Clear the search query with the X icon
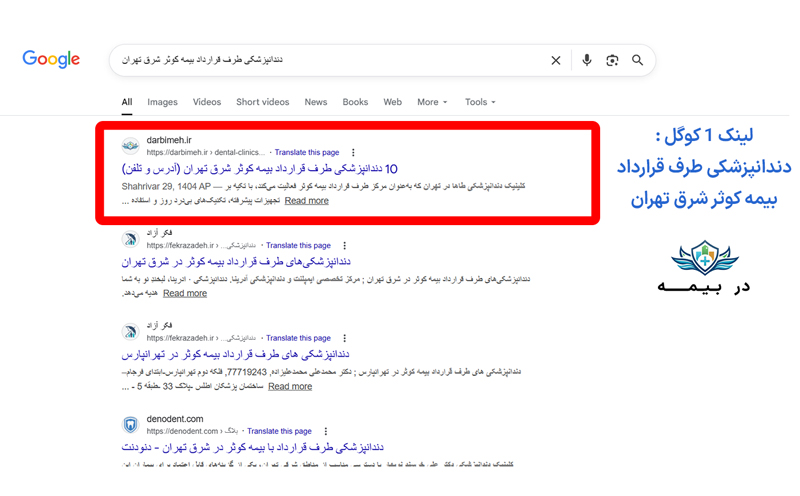The width and height of the screenshot is (800, 496). tap(556, 60)
